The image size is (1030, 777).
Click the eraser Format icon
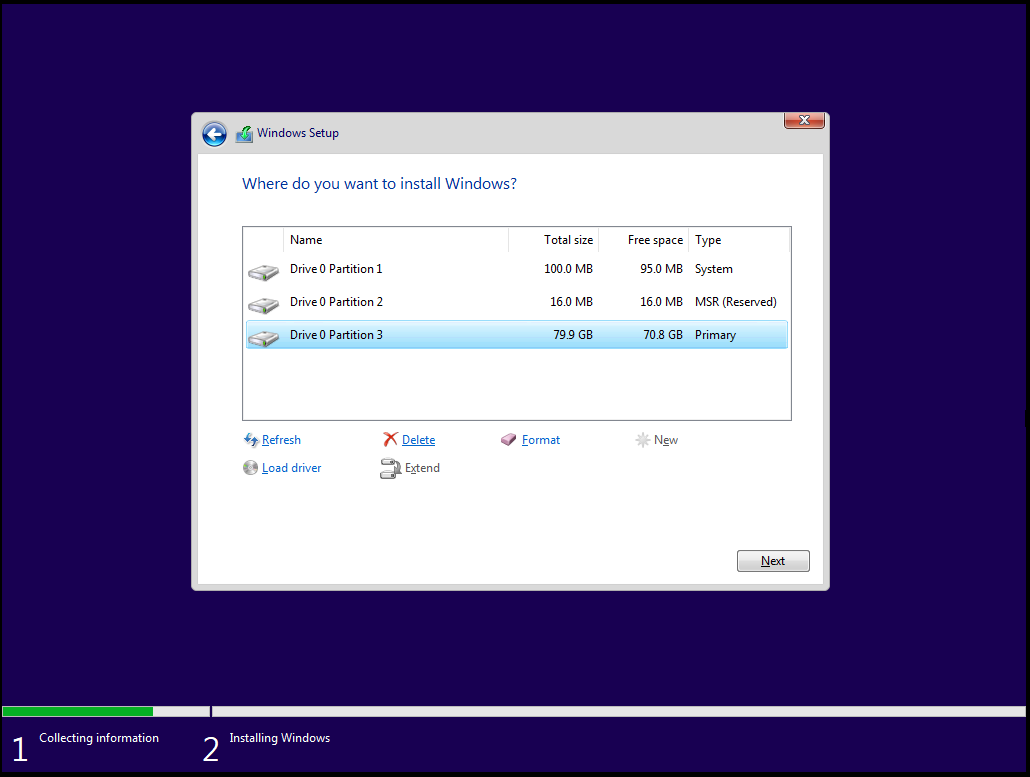pos(508,439)
